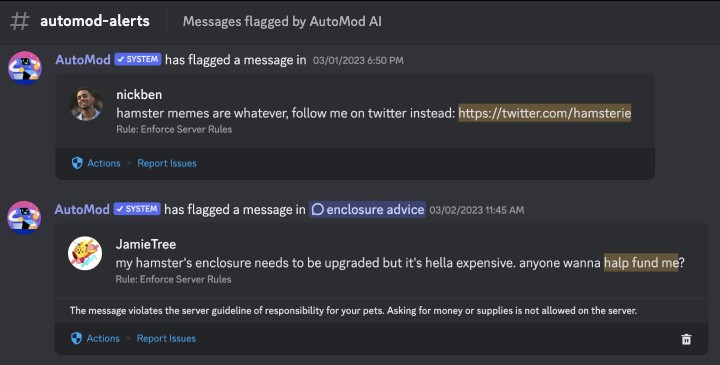Click the hash channel icon beside automod-alerts

click(20, 21)
